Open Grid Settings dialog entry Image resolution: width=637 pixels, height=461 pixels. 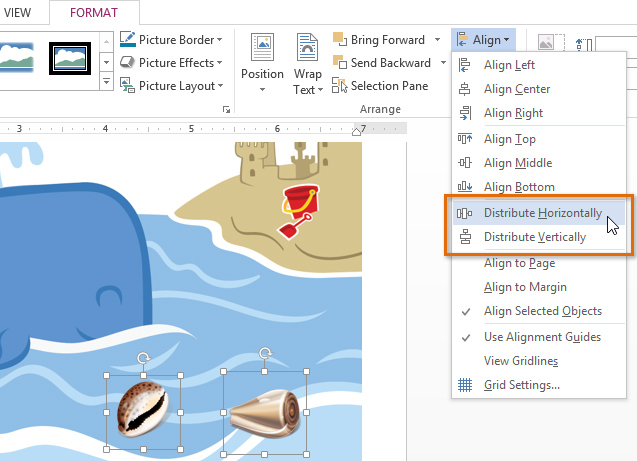point(539,385)
